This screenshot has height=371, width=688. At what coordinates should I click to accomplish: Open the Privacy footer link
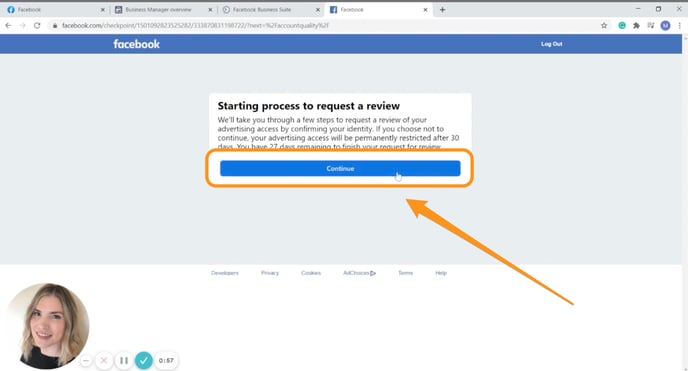pos(270,273)
